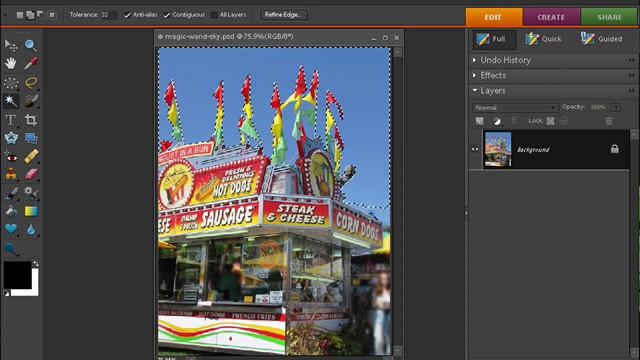Click the Intersect with Selection mode icon
This screenshot has width=640, height=360.
coord(52,15)
